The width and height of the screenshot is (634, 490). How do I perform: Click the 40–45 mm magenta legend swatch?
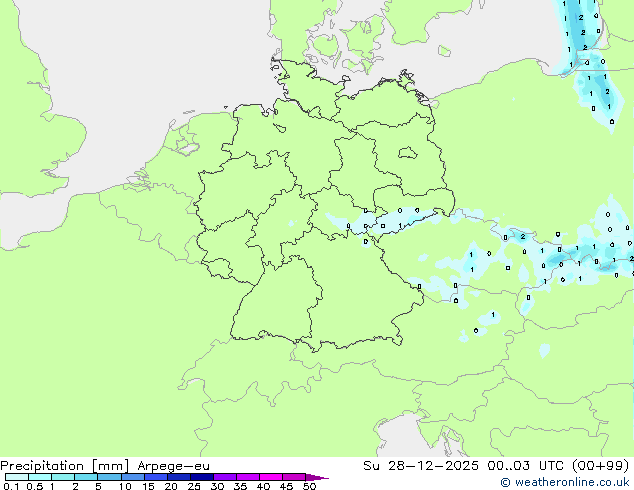271,477
